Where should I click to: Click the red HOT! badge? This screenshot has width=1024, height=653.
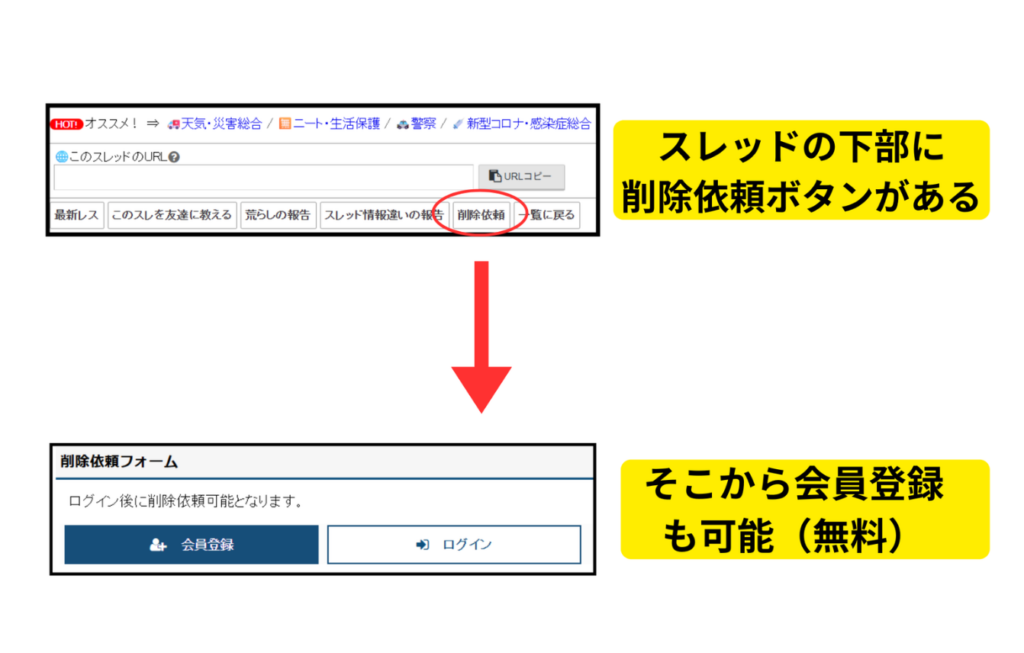(66, 124)
